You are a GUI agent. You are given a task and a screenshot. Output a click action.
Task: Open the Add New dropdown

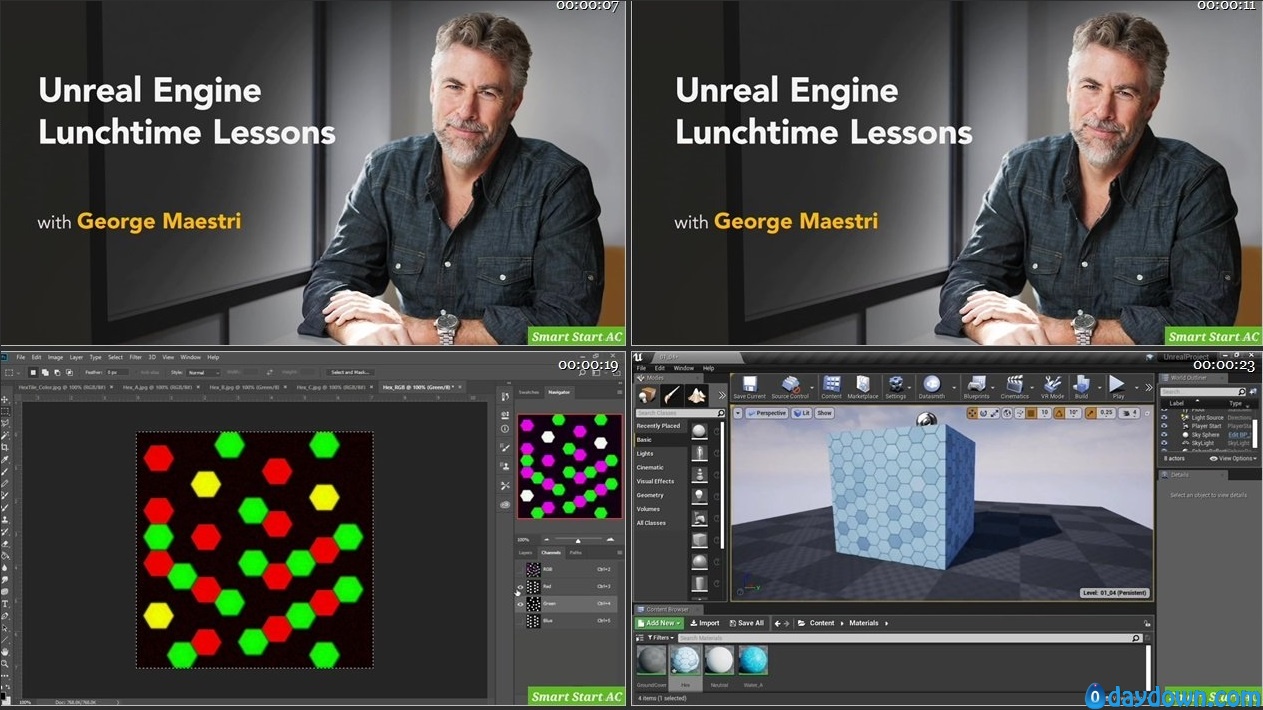[660, 623]
